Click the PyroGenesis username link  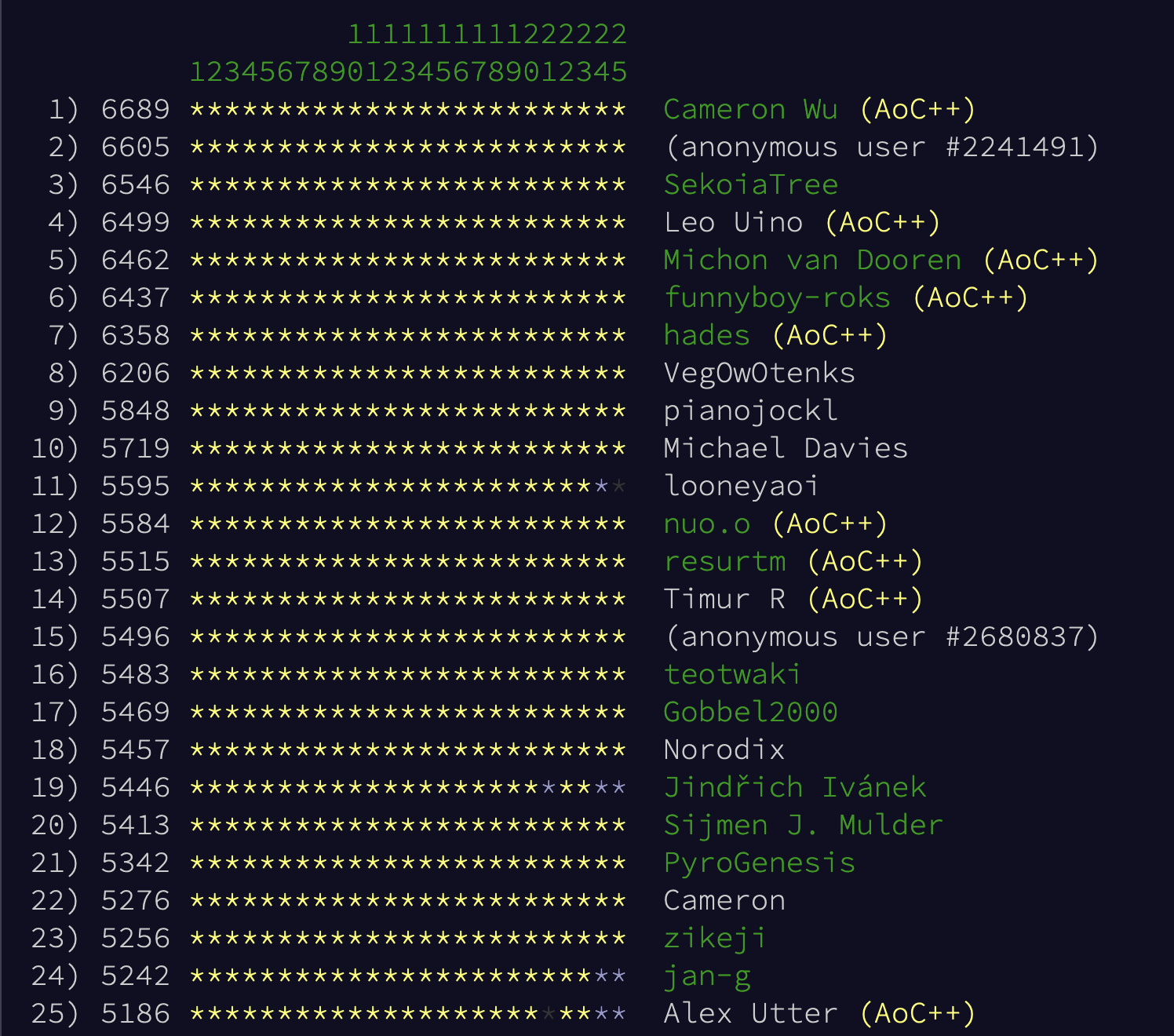tap(759, 863)
